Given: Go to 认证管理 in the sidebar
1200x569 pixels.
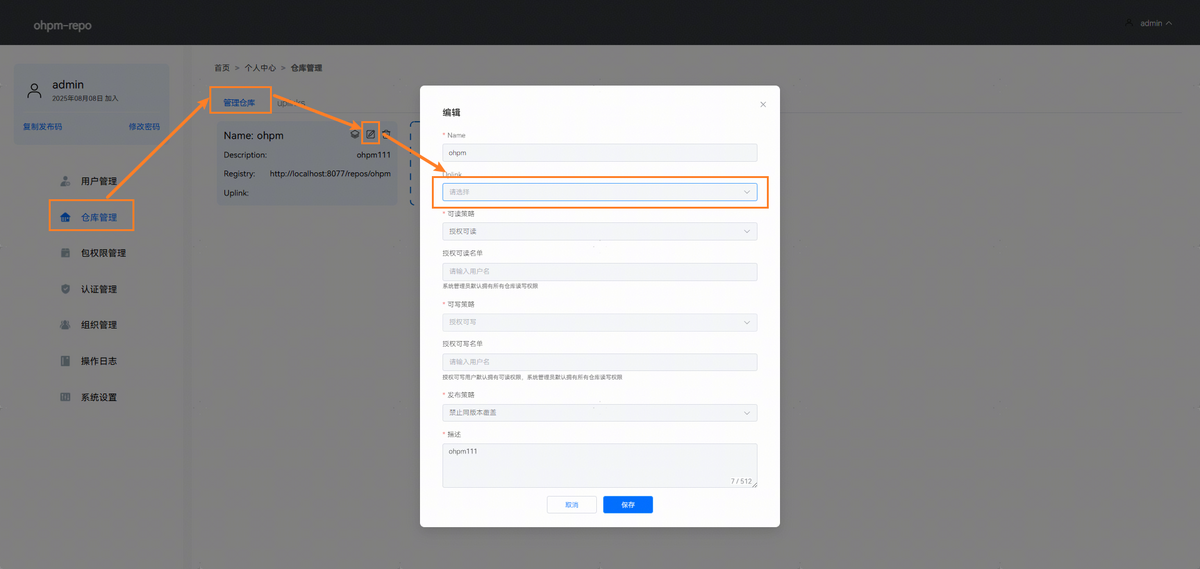Looking at the screenshot, I should tap(98, 289).
